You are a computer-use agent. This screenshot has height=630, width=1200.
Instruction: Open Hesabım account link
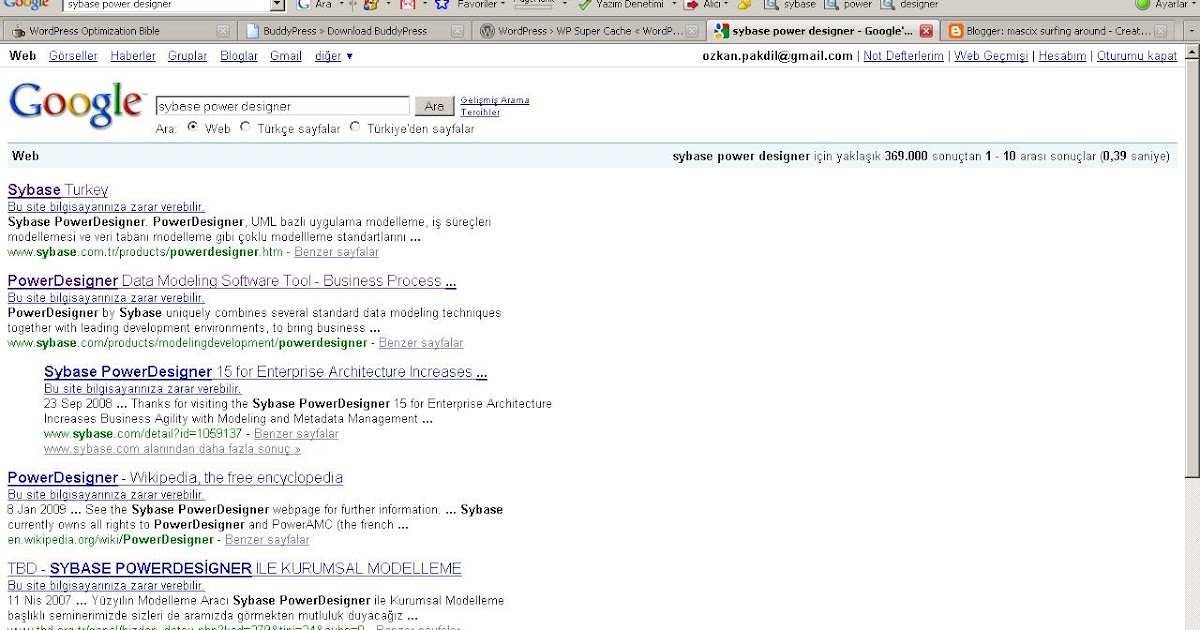1062,56
